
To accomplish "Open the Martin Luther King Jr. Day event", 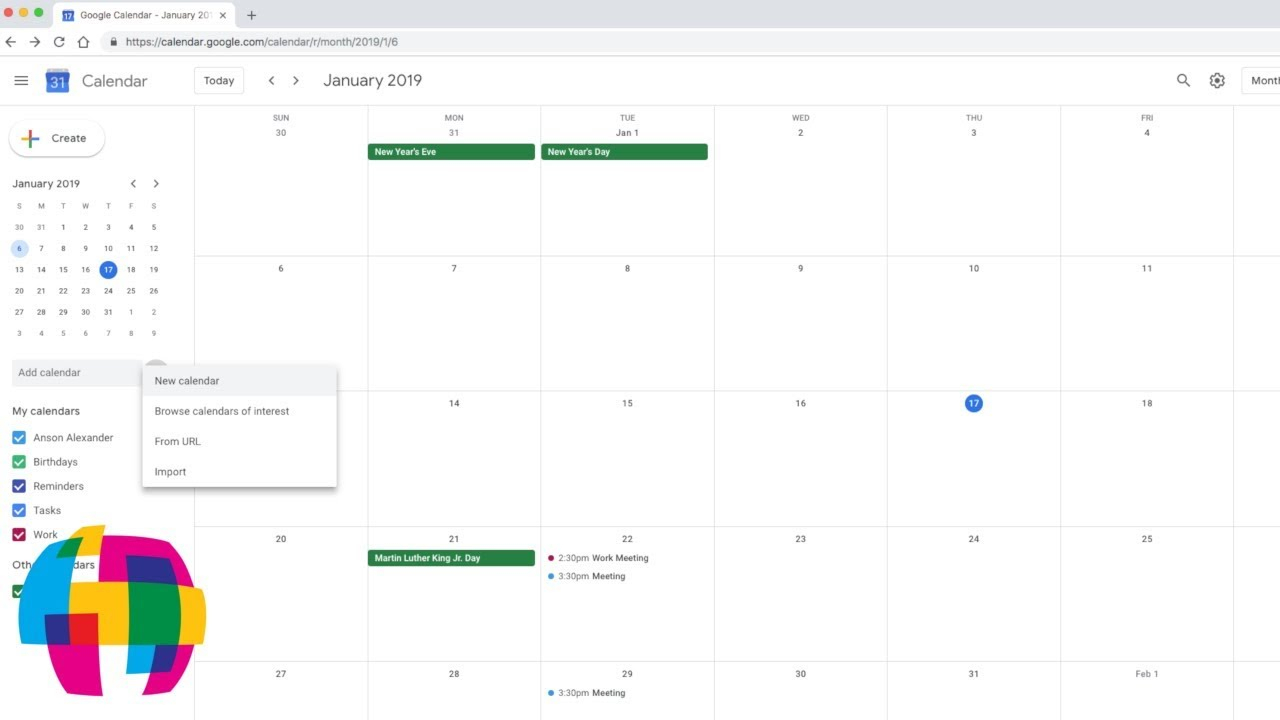I will point(451,558).
